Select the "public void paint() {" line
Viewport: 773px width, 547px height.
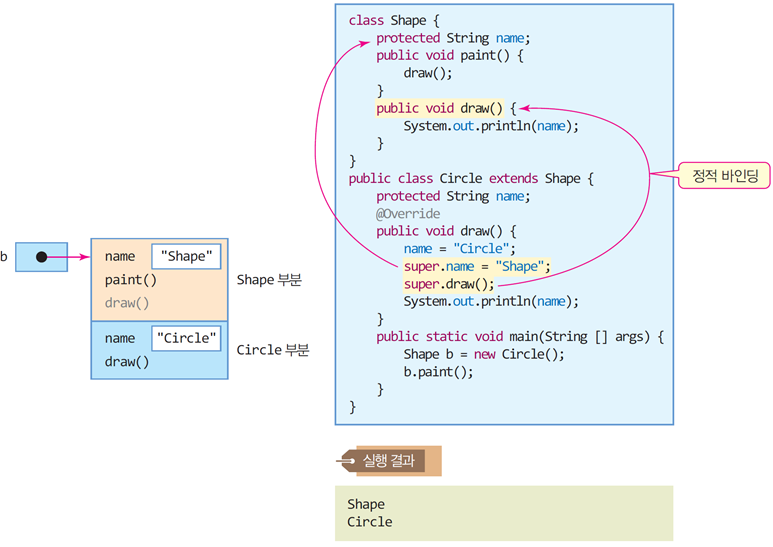[x=450, y=56]
